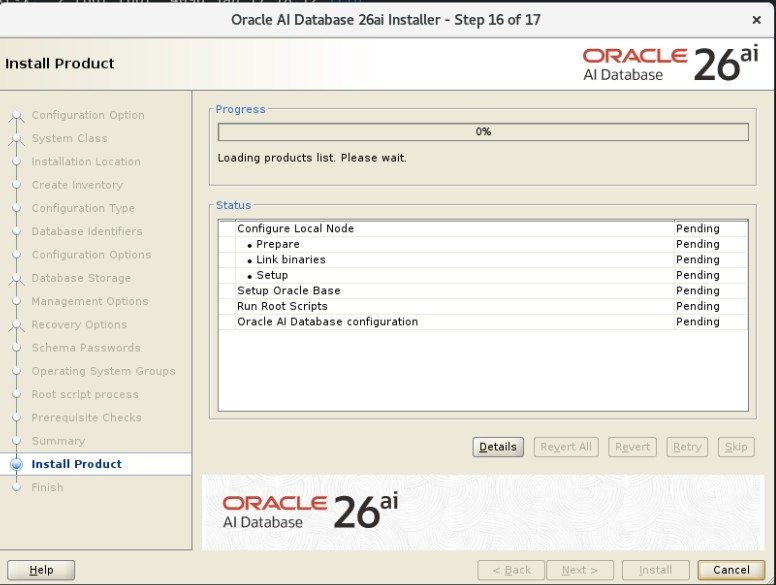Viewport: 776px width, 585px height.
Task: Click the Install button
Action: coord(655,570)
